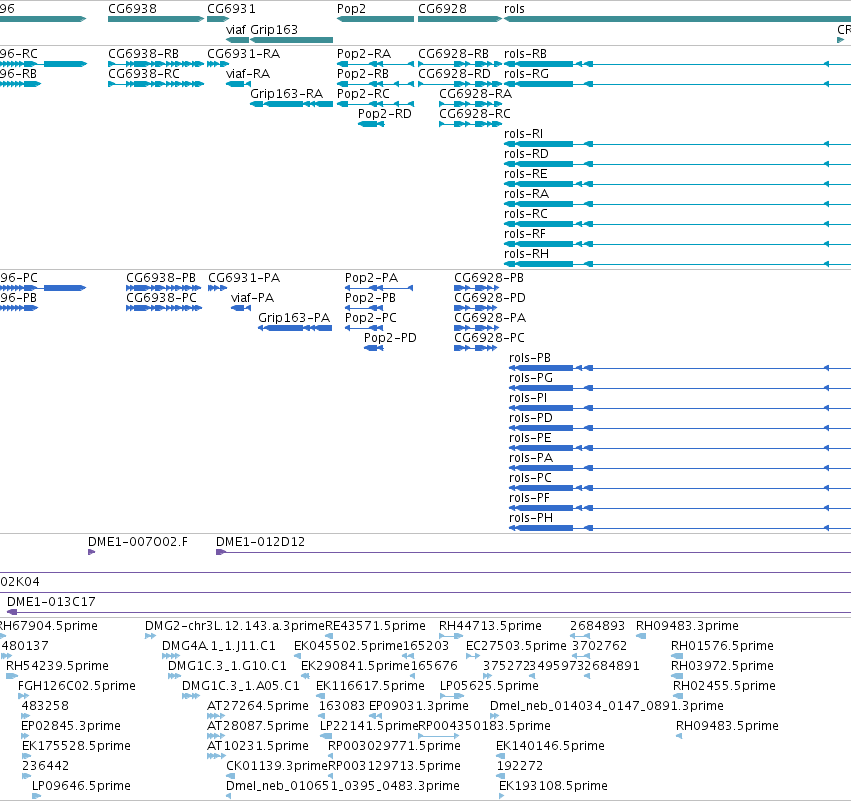Select the CG6931 gene label

[231, 9]
